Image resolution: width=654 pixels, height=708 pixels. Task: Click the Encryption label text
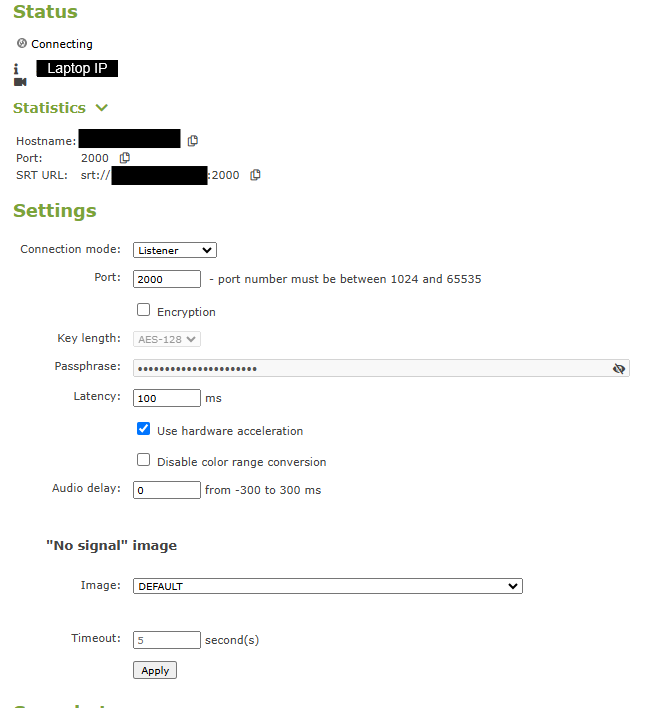(x=186, y=312)
